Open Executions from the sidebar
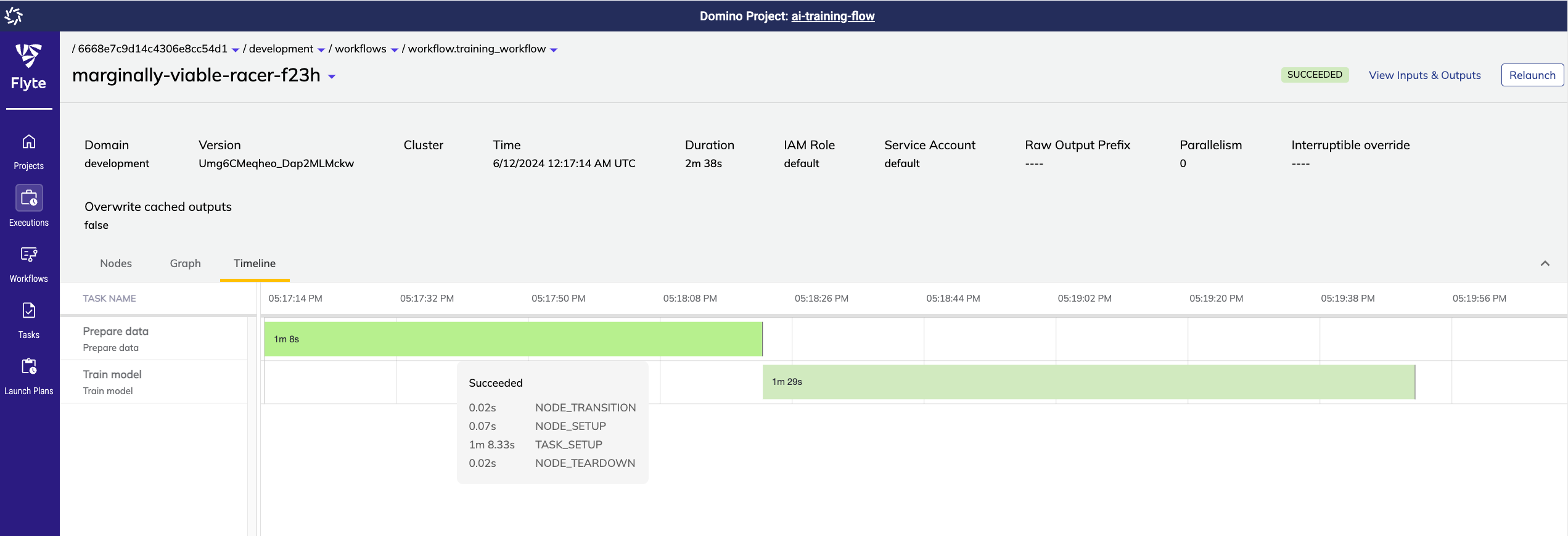The image size is (1568, 536). (x=29, y=206)
